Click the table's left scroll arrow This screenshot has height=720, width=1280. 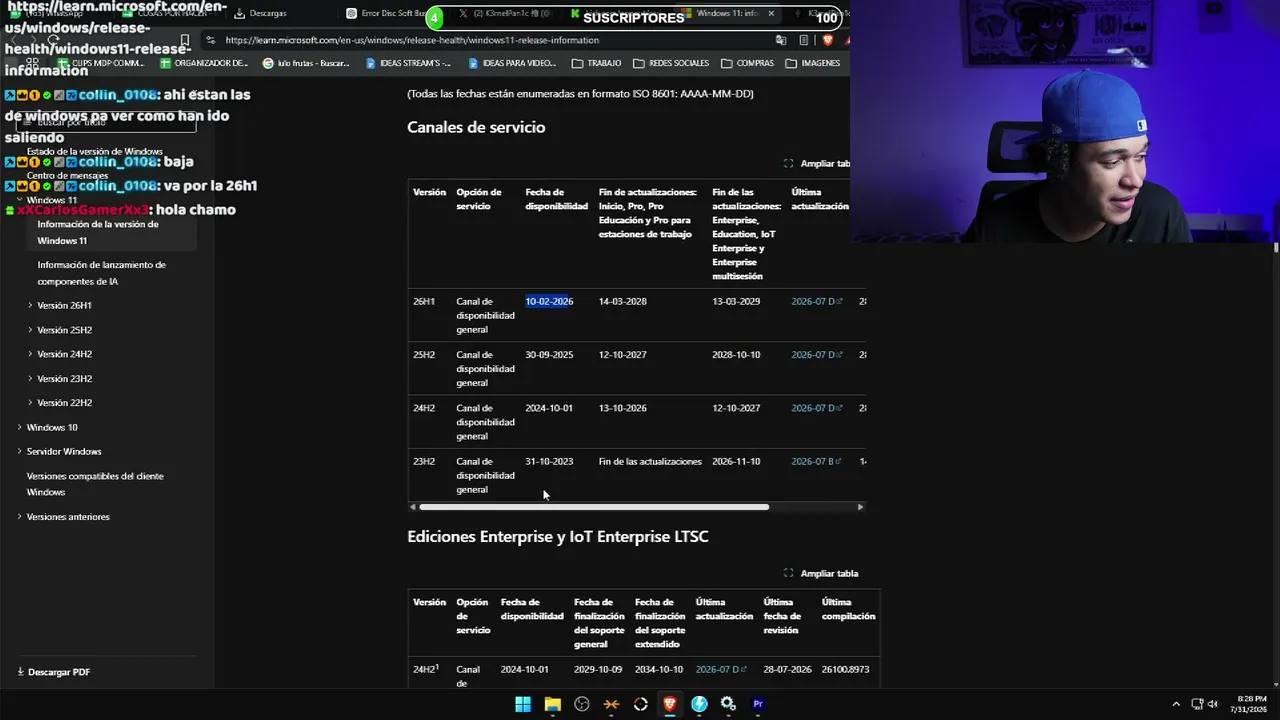(x=412, y=507)
